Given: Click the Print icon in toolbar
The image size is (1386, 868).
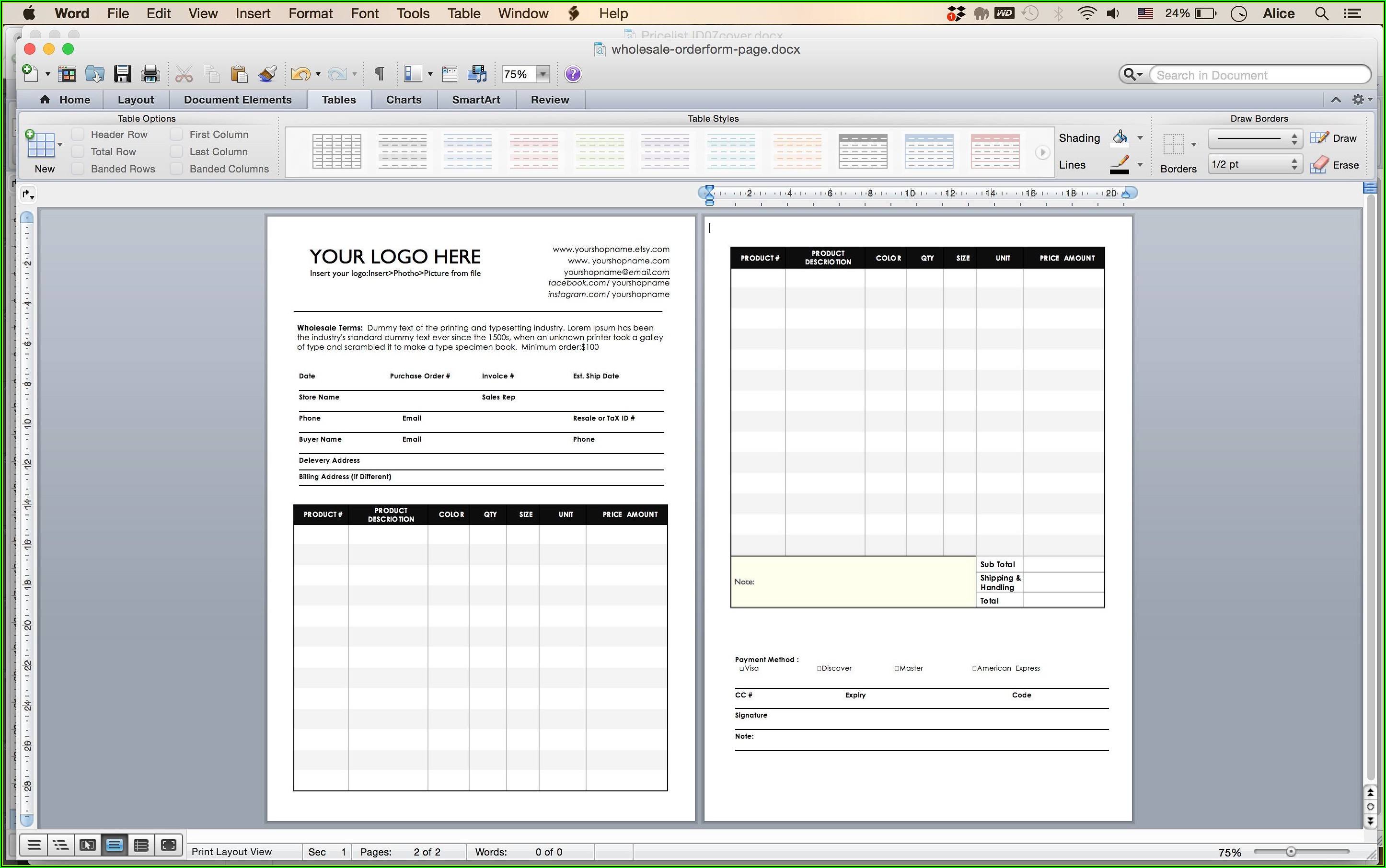Looking at the screenshot, I should coord(150,74).
